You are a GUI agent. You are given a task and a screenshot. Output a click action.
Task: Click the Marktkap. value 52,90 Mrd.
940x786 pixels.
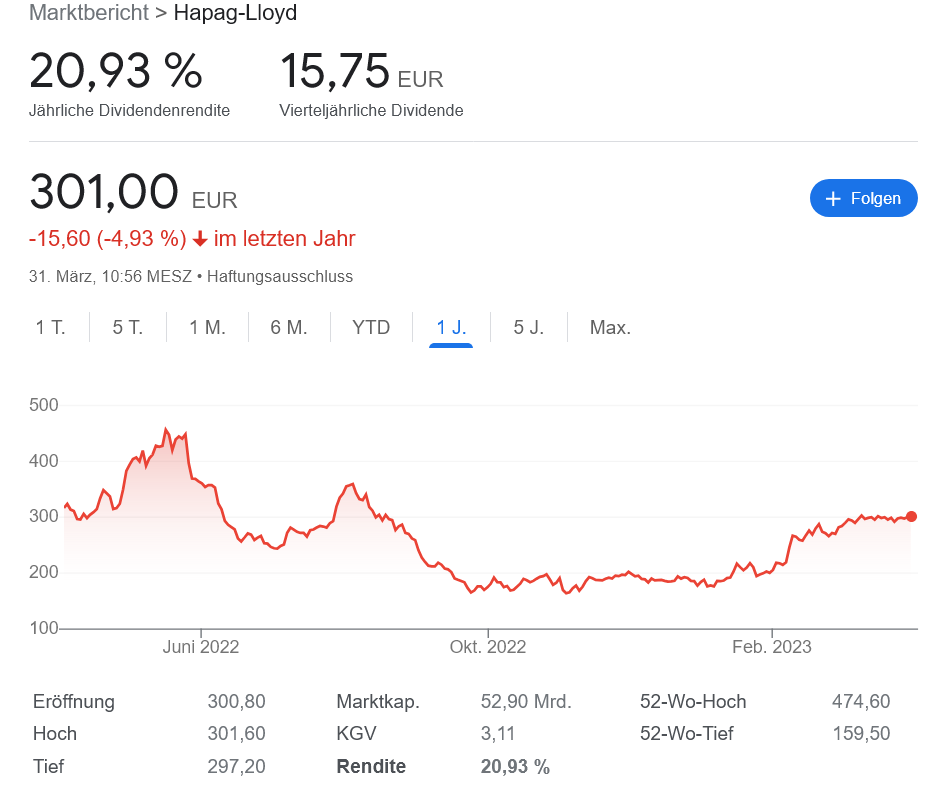pos(524,702)
